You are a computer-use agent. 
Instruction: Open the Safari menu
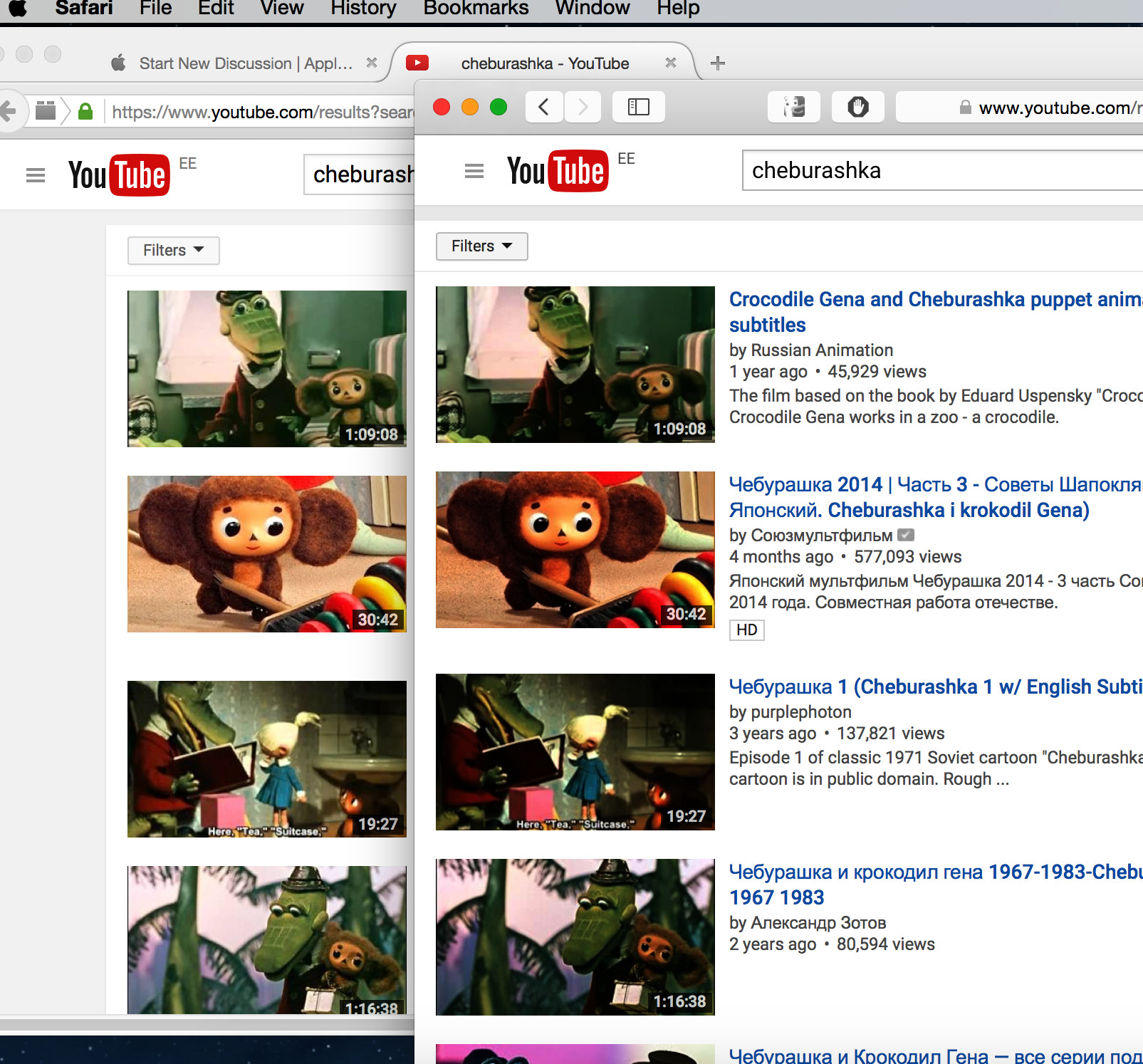(84, 8)
